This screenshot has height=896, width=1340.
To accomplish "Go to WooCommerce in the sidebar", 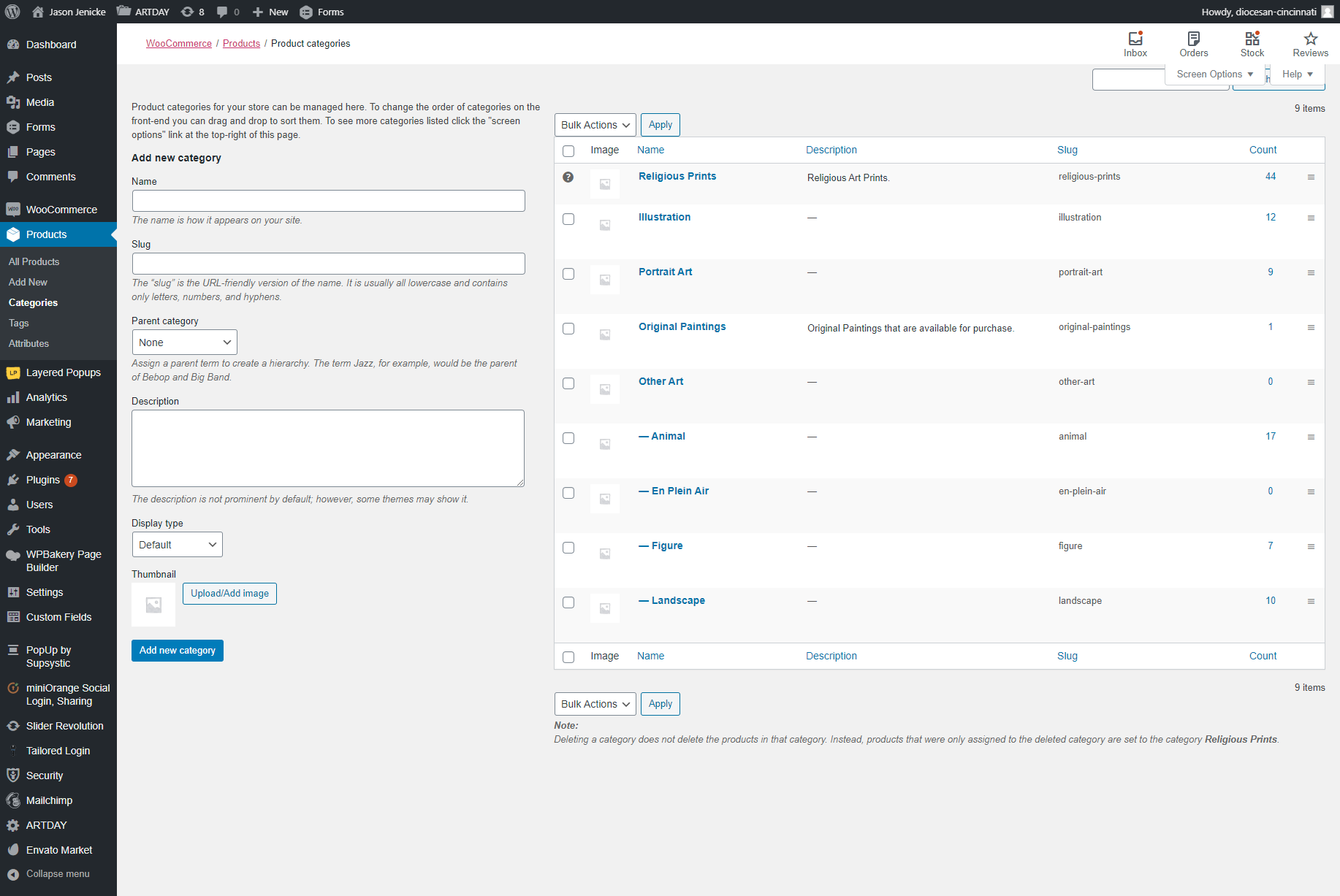I will pos(61,210).
